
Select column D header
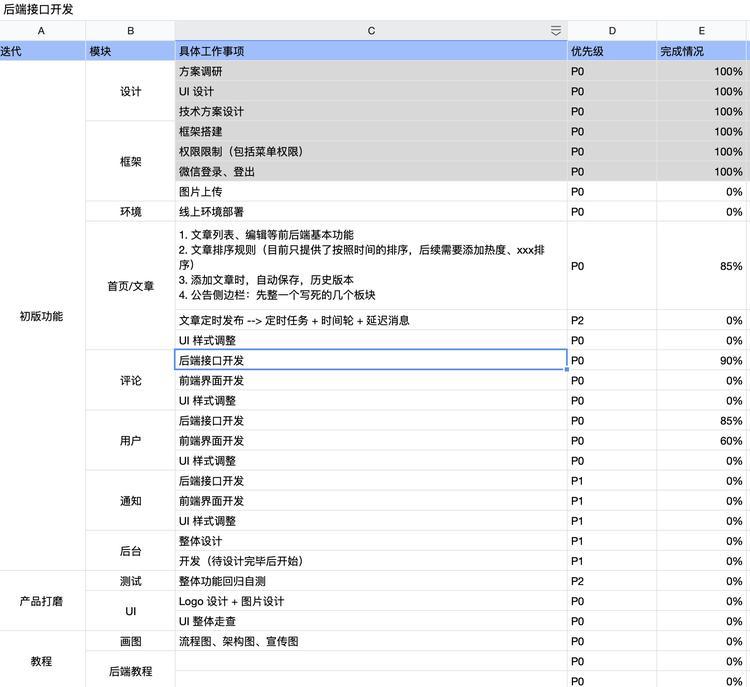point(612,31)
